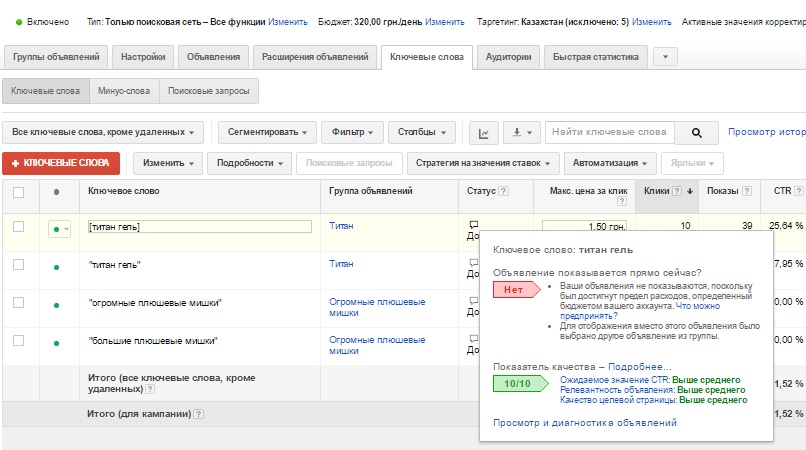Click Просмотр и диагностика объявлений link

pos(584,423)
